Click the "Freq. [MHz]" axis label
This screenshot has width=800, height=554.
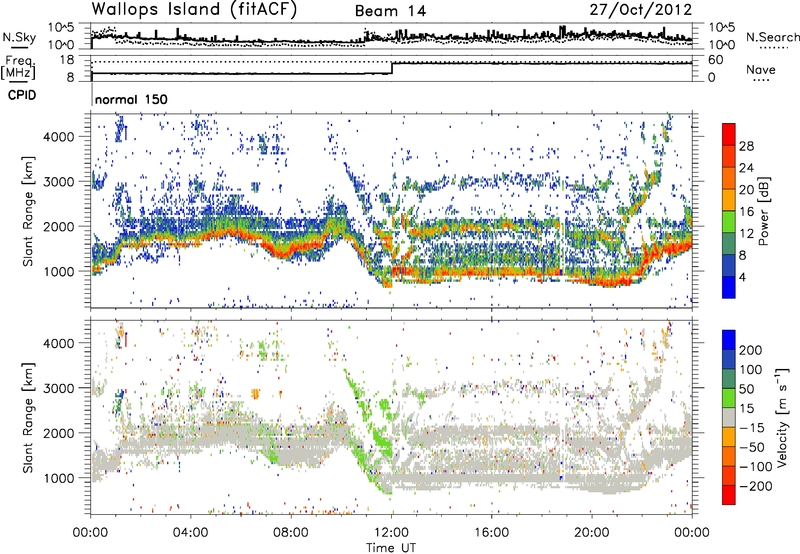click(x=18, y=67)
